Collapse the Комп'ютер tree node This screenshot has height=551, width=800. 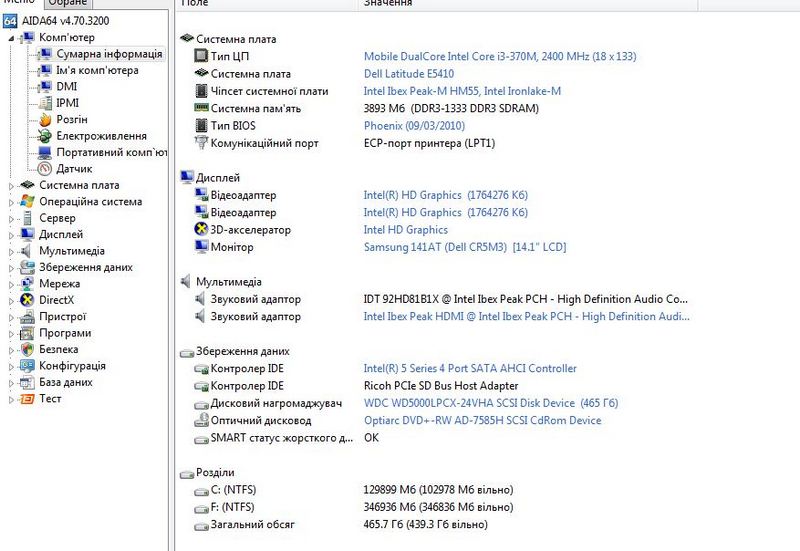pos(12,38)
